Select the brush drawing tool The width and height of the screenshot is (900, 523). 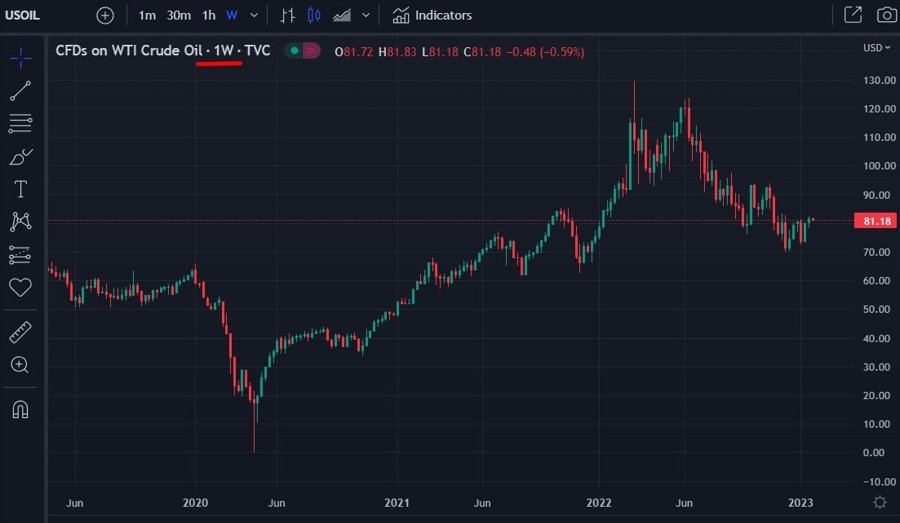coord(20,157)
